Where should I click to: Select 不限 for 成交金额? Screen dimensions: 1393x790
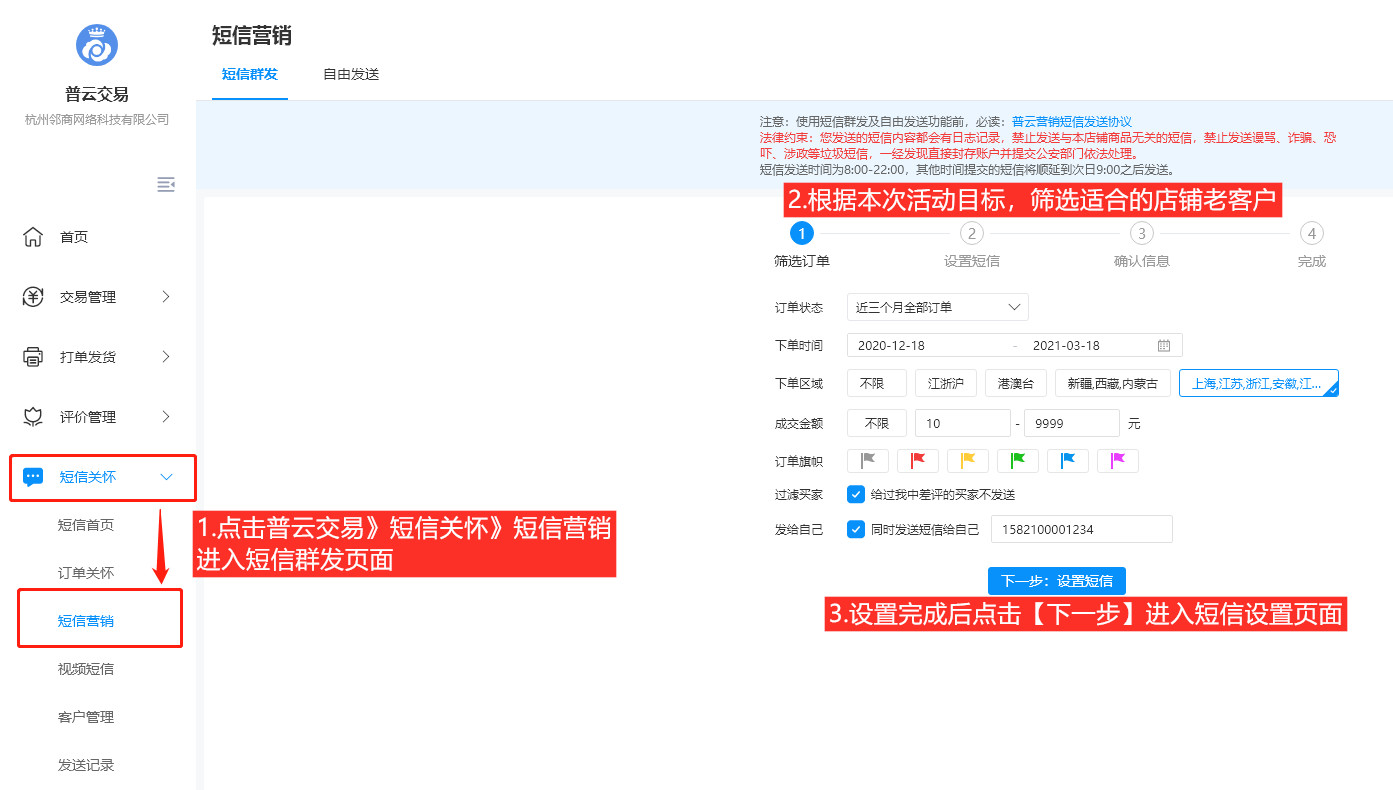[877, 423]
